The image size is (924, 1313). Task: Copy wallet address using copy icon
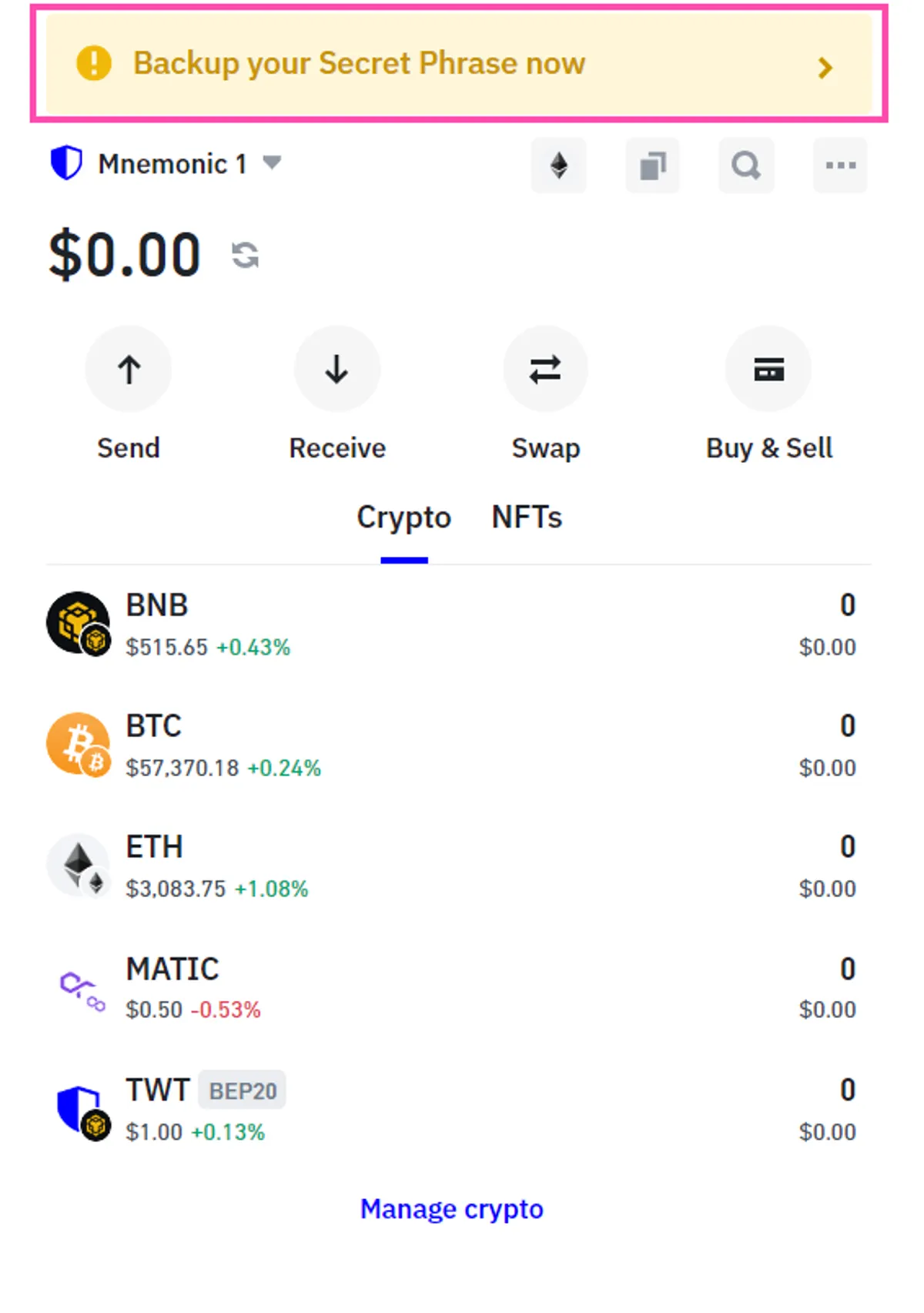[x=653, y=166]
